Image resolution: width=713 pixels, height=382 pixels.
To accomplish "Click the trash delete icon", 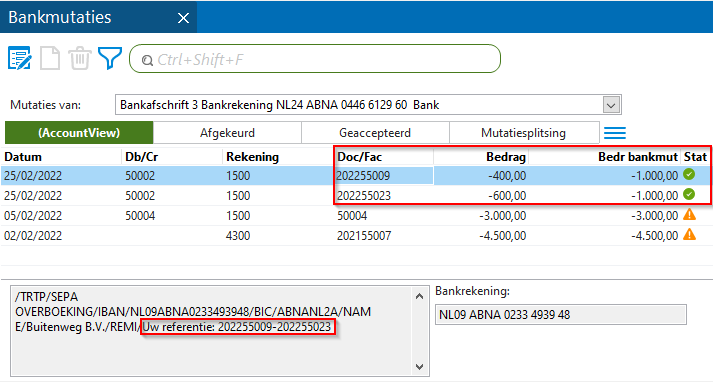I will (80, 58).
